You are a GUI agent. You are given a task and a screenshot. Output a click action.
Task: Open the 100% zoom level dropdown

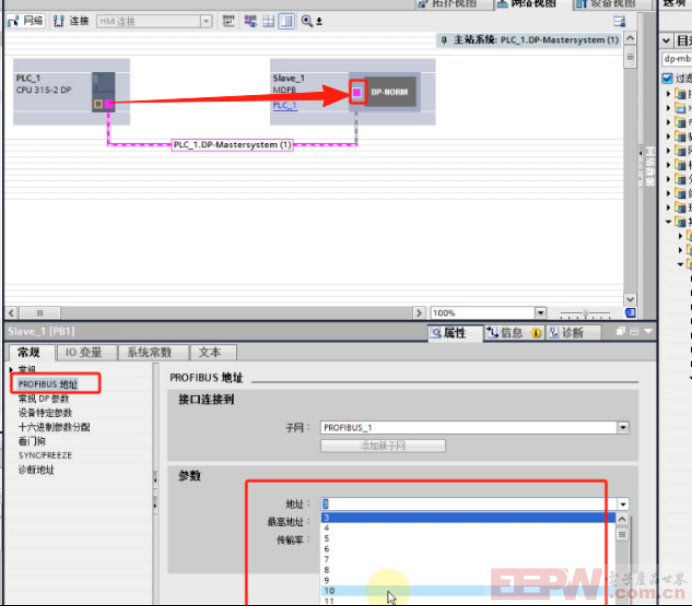pyautogui.click(x=541, y=313)
